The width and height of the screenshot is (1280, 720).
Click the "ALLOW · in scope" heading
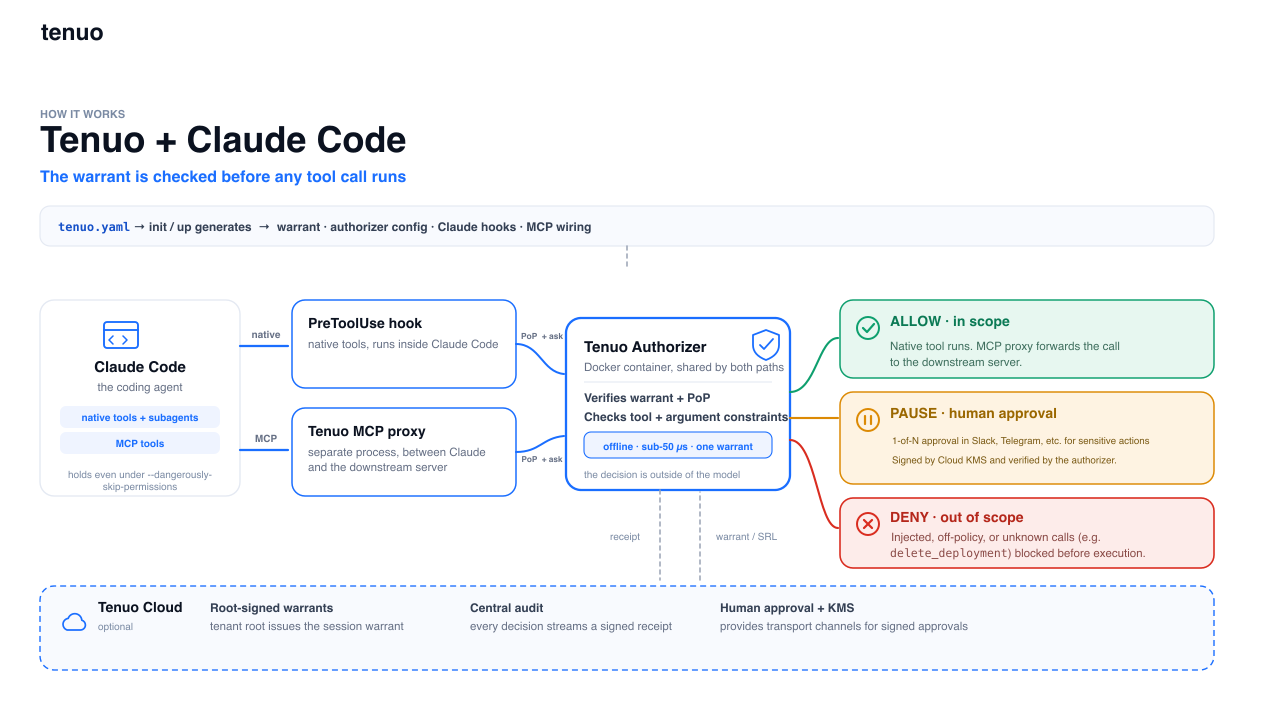[x=950, y=321]
